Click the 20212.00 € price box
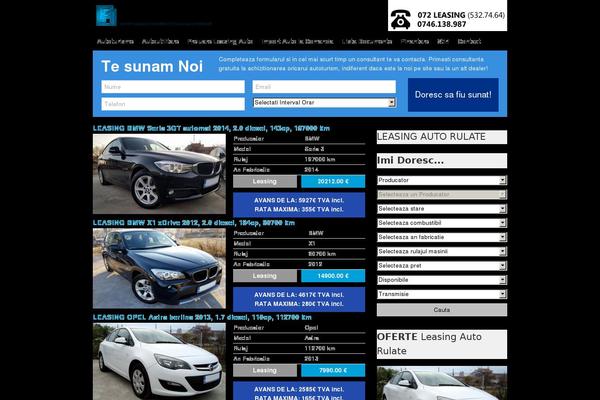 click(x=333, y=181)
